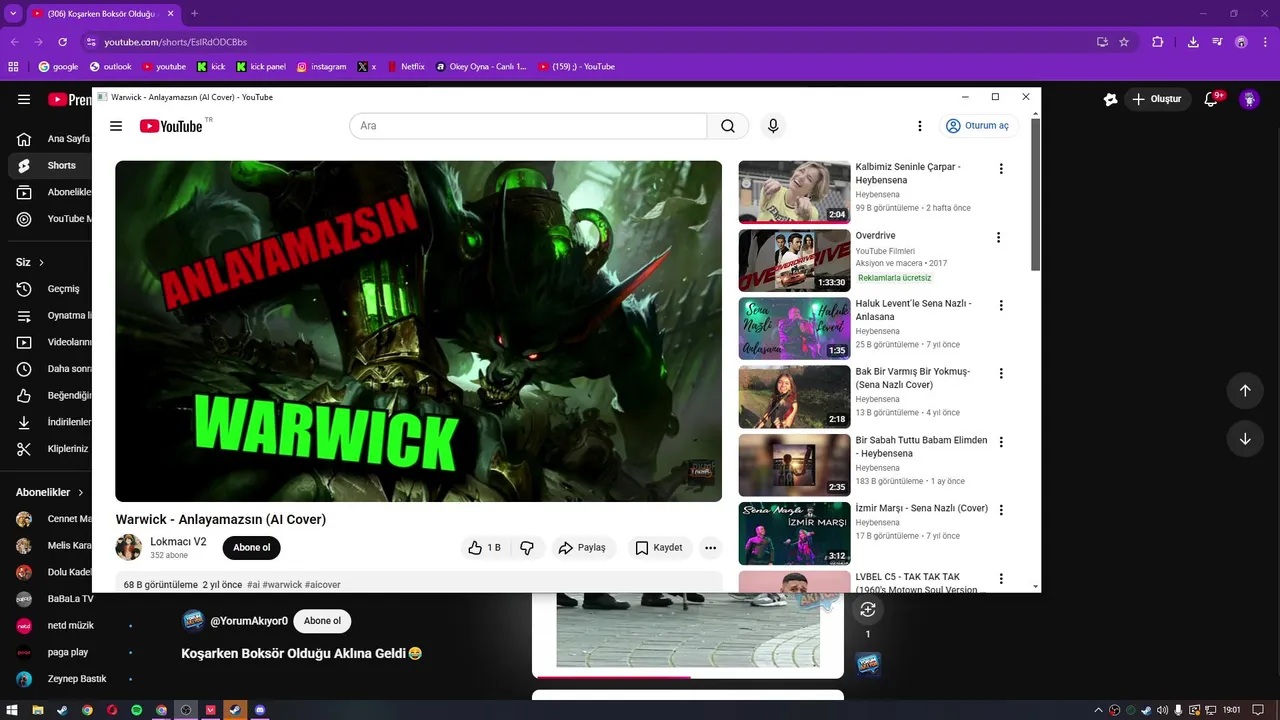Viewport: 1280px width, 720px height.
Task: Bookmark this page with star icon
Action: pyautogui.click(x=1124, y=42)
